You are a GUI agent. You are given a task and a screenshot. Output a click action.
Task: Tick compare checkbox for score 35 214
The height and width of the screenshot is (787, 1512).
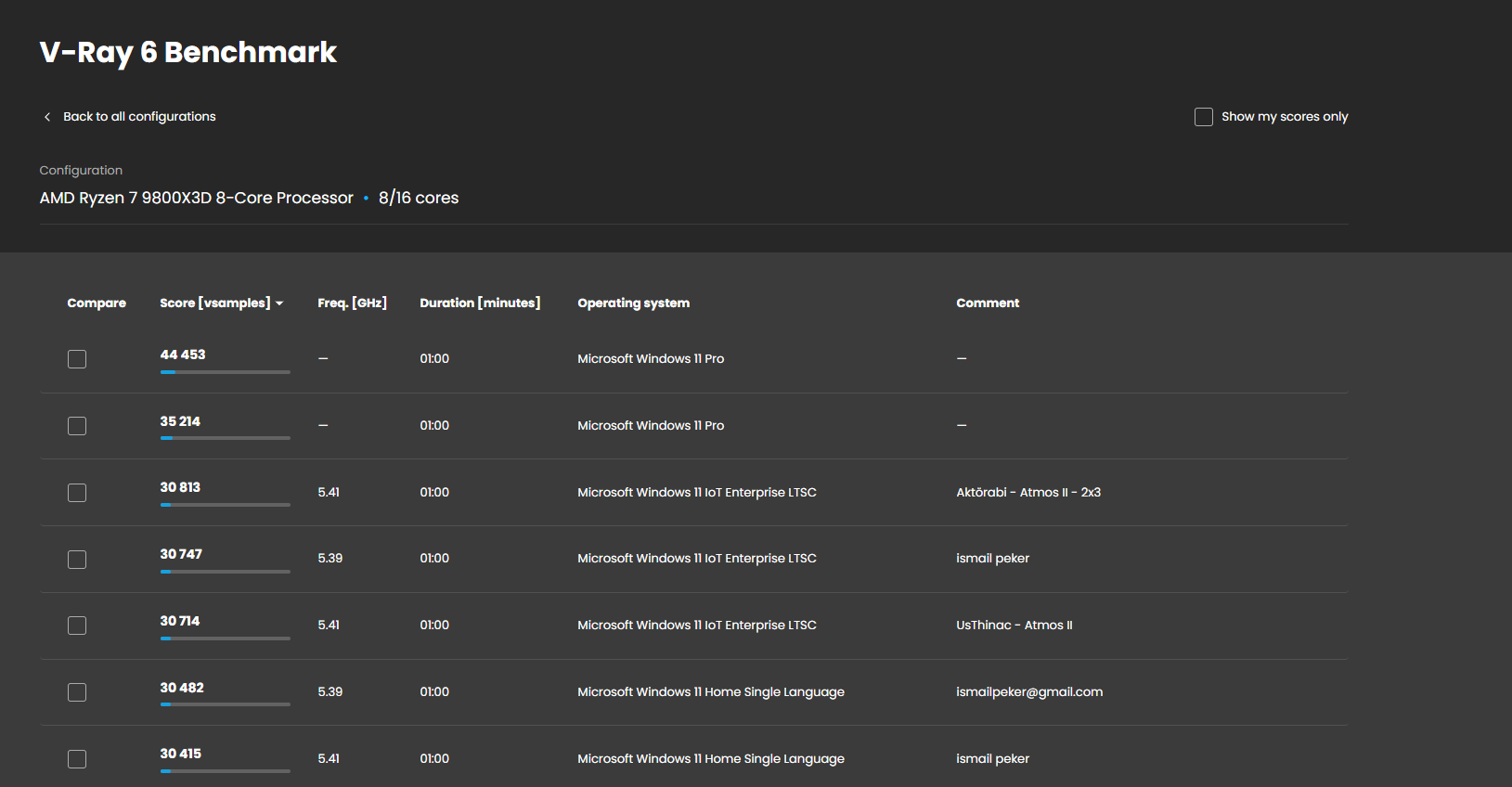77,426
